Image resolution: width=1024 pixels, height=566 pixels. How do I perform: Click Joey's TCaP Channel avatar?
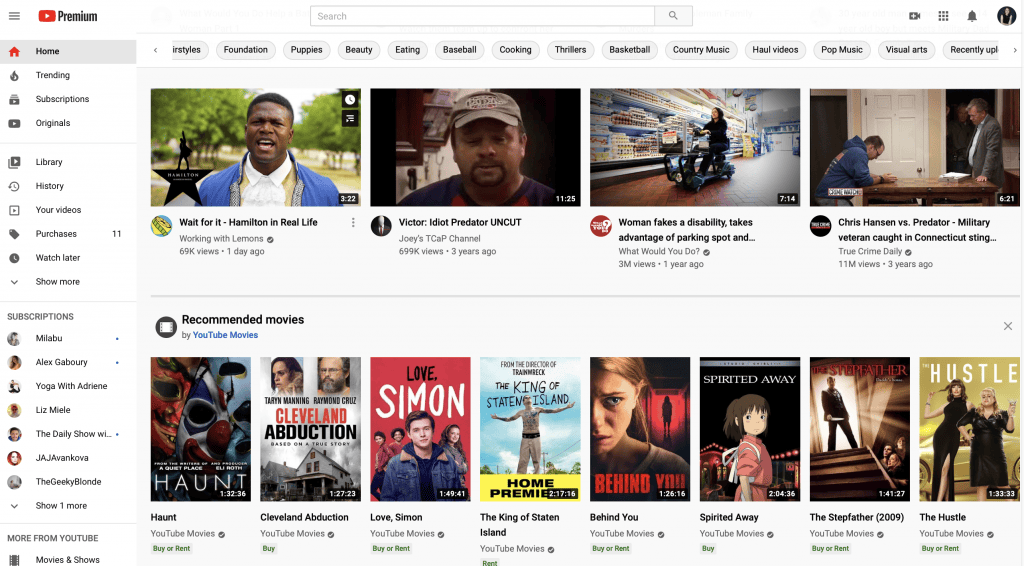coord(381,226)
